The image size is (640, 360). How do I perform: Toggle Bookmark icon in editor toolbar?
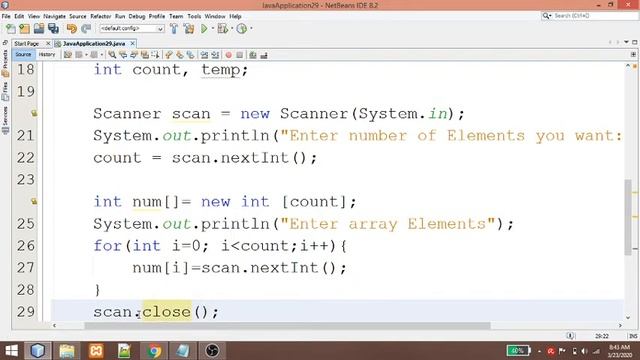190,55
